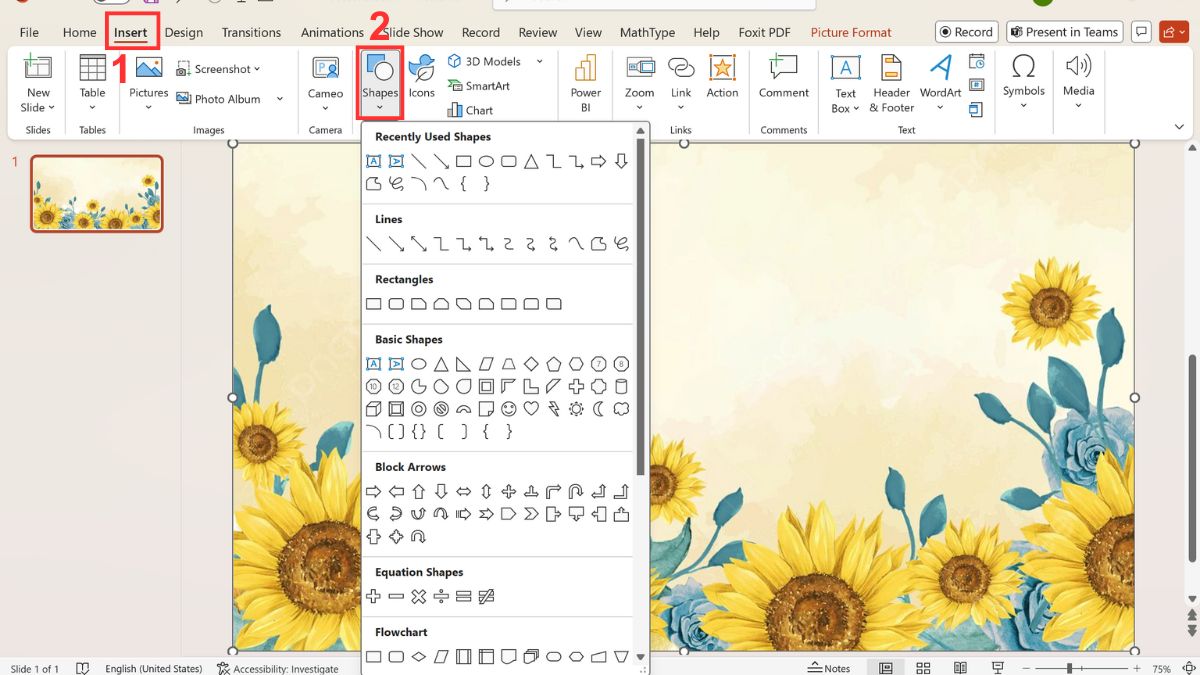Select the Sun shape in Basic Shapes
The height and width of the screenshot is (675, 1200).
pos(576,409)
